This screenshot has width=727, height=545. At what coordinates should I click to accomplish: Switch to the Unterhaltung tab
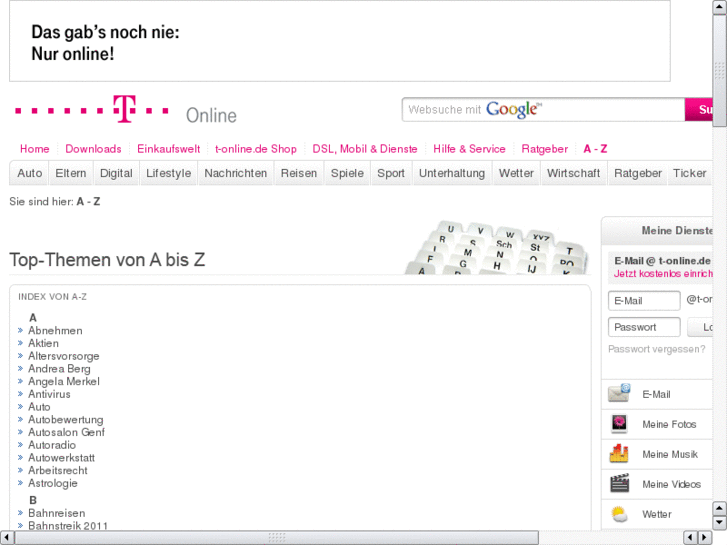pyautogui.click(x=452, y=173)
